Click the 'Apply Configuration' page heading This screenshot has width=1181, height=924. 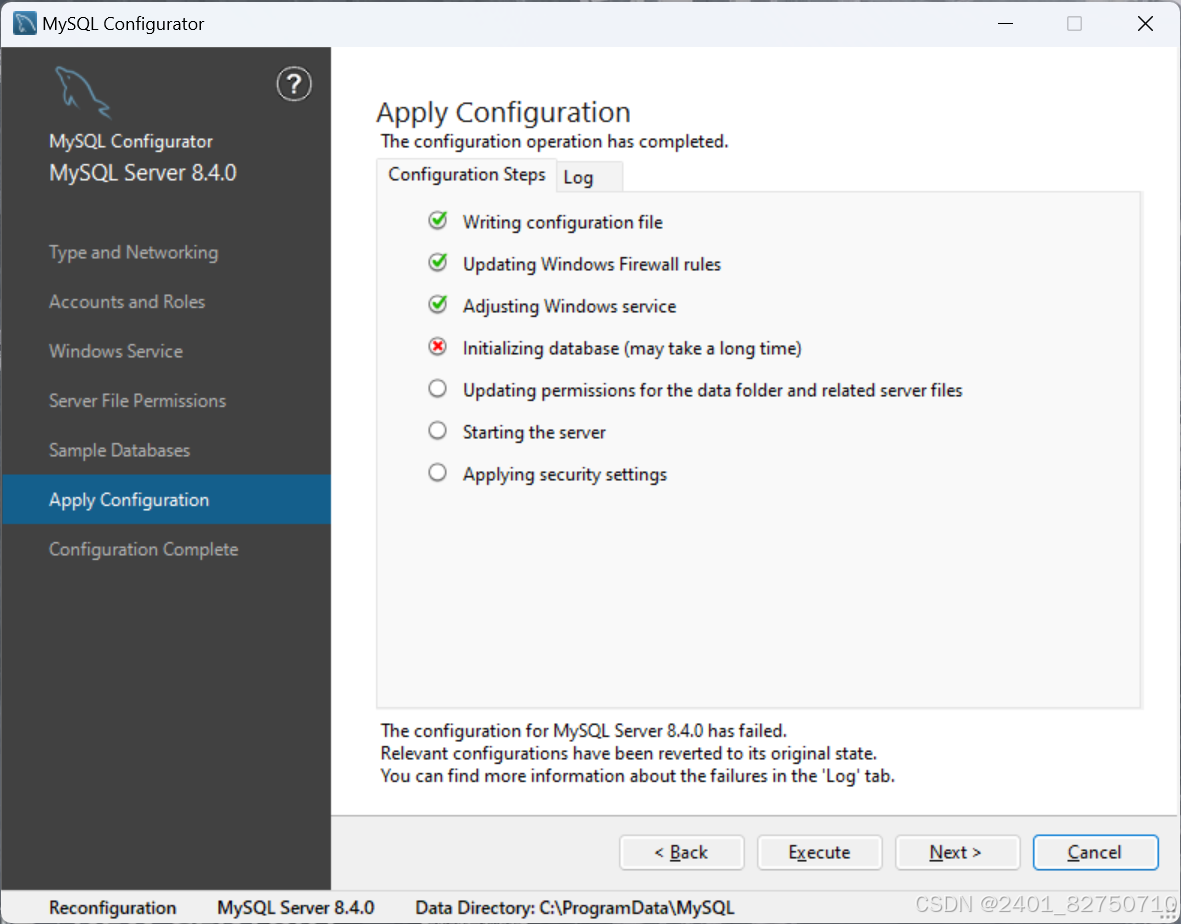click(x=503, y=112)
